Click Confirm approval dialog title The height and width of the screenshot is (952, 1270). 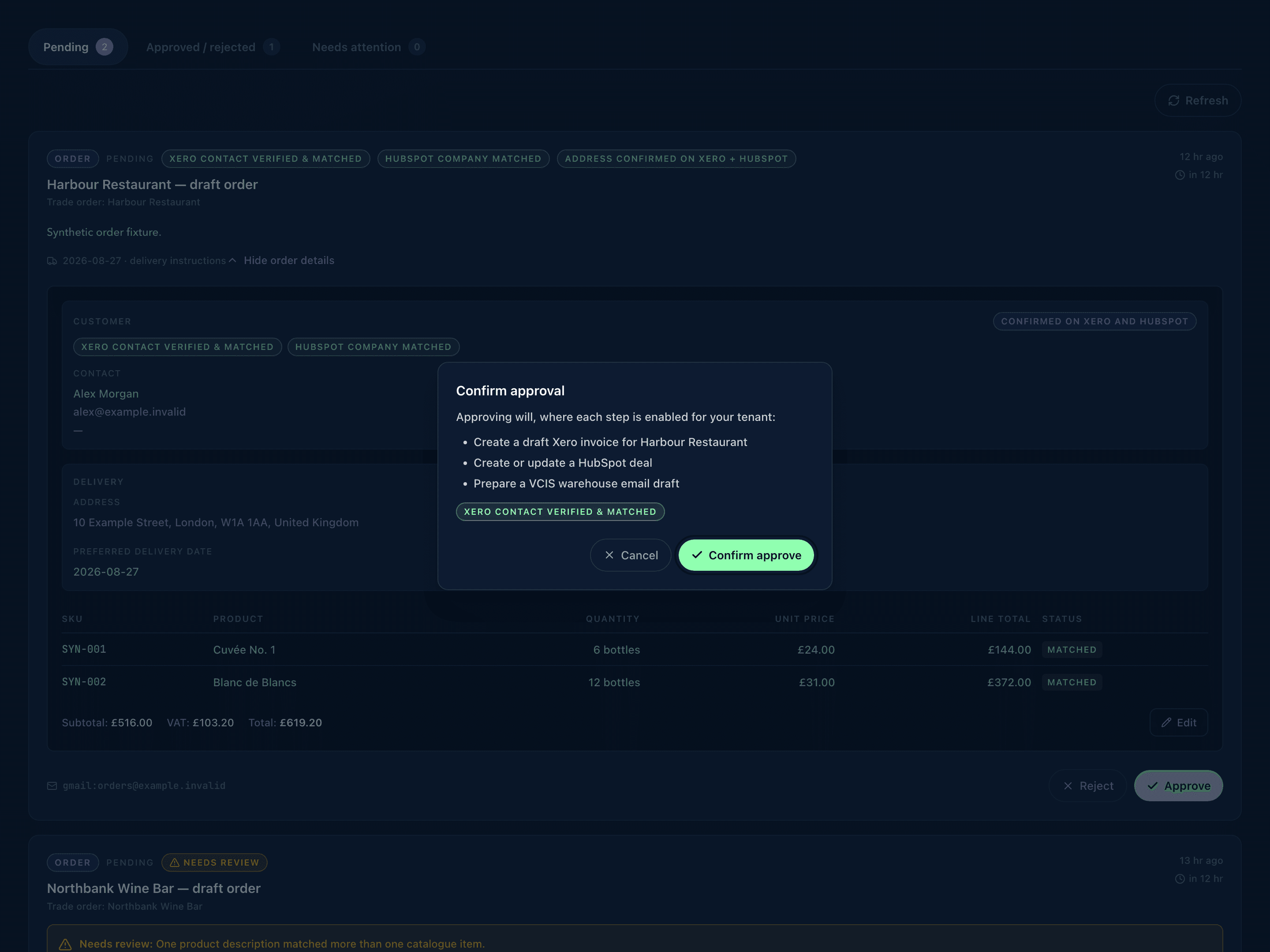[510, 391]
